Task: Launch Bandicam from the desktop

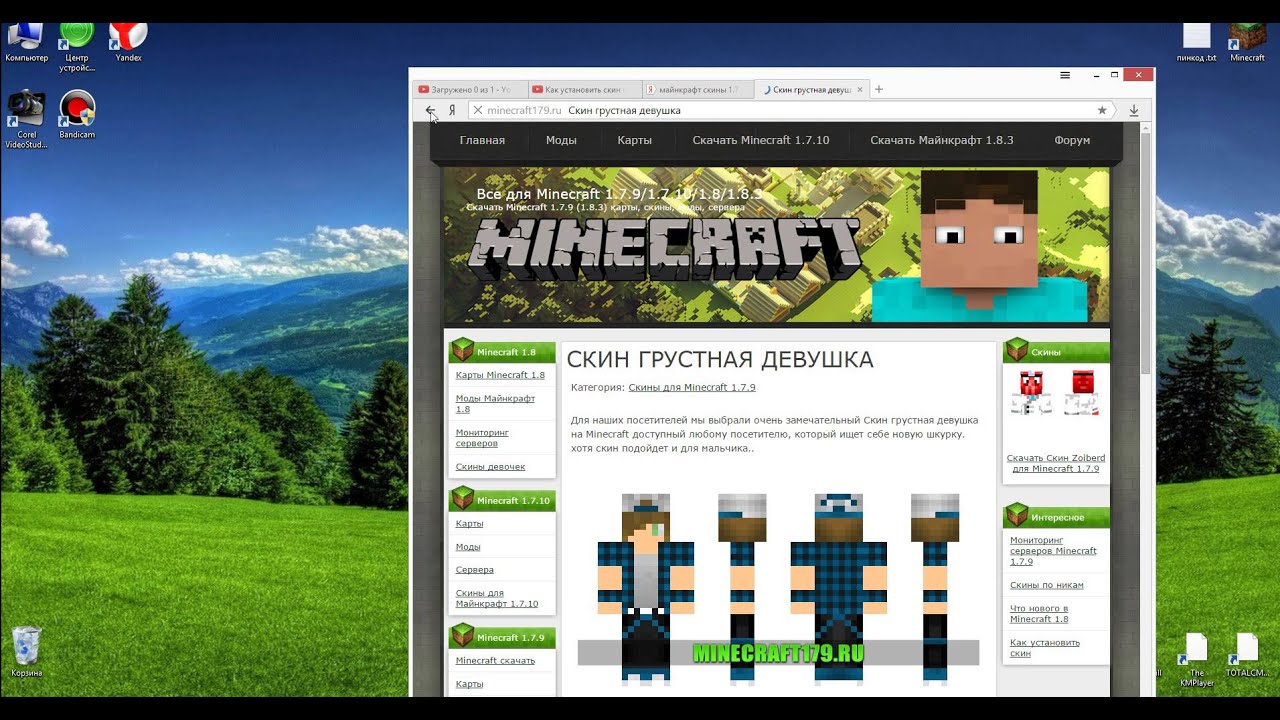Action: pyautogui.click(x=77, y=113)
